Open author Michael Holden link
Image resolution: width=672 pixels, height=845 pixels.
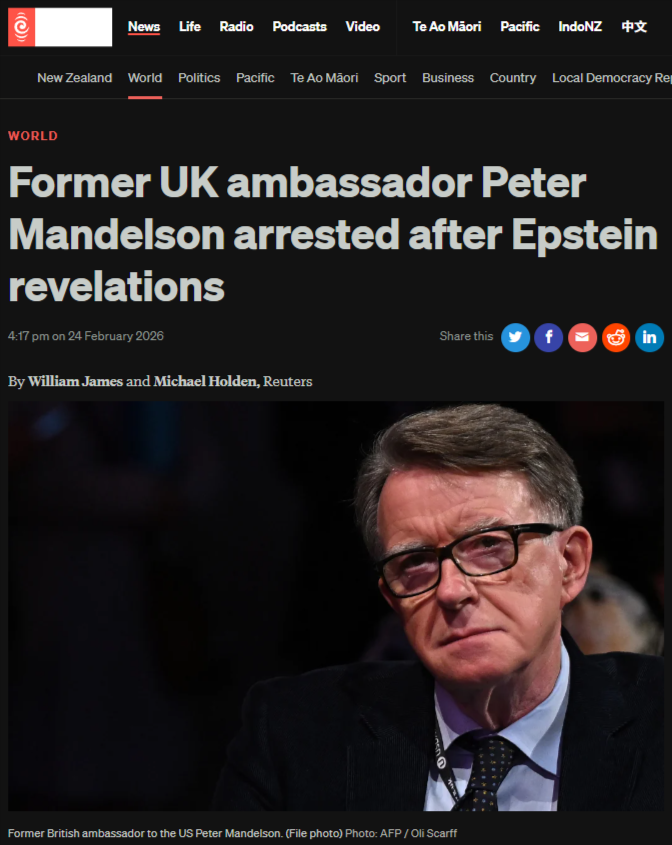pyautogui.click(x=206, y=381)
